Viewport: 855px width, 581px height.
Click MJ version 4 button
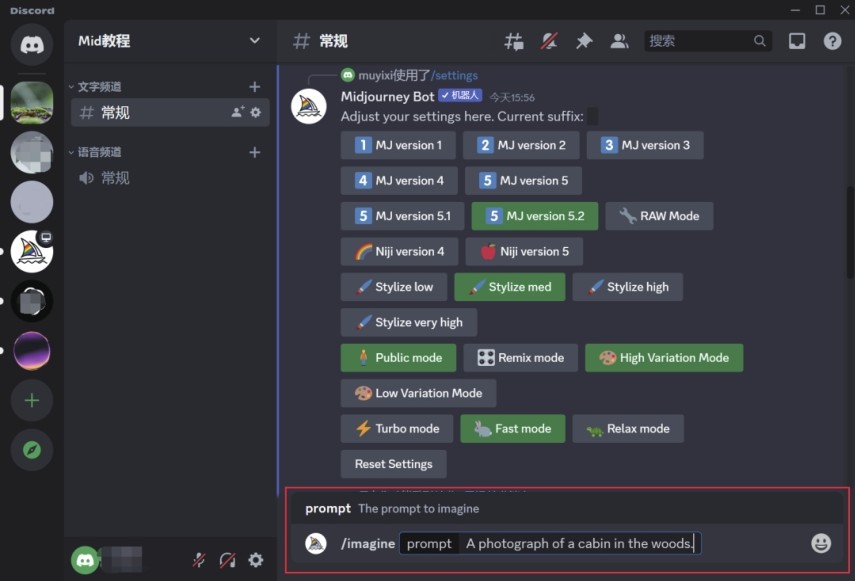399,180
